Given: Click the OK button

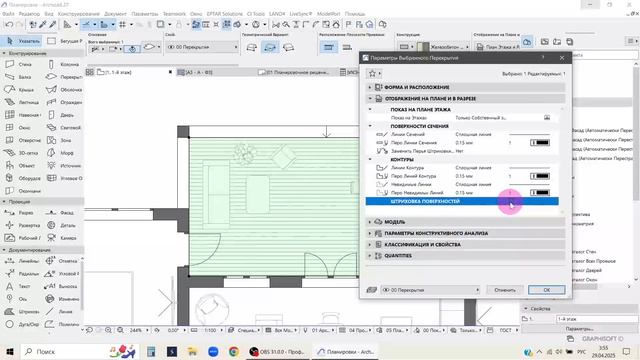Looking at the screenshot, I should [547, 290].
